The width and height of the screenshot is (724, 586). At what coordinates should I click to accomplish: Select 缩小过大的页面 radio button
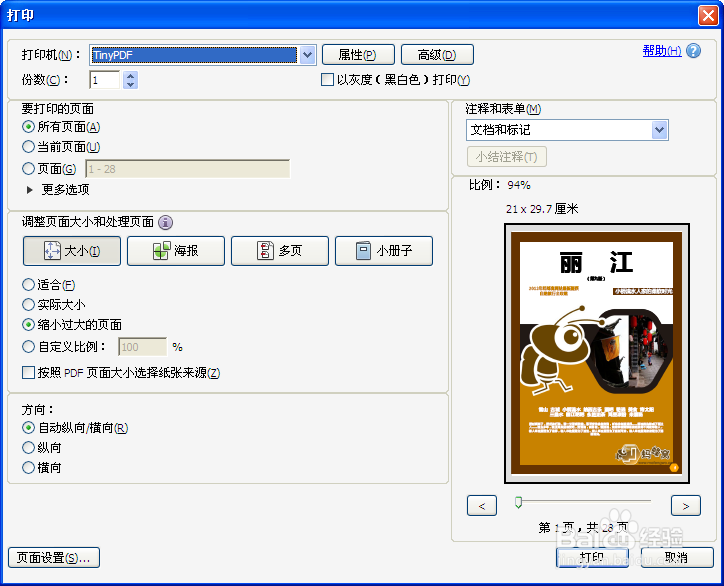tap(28, 325)
